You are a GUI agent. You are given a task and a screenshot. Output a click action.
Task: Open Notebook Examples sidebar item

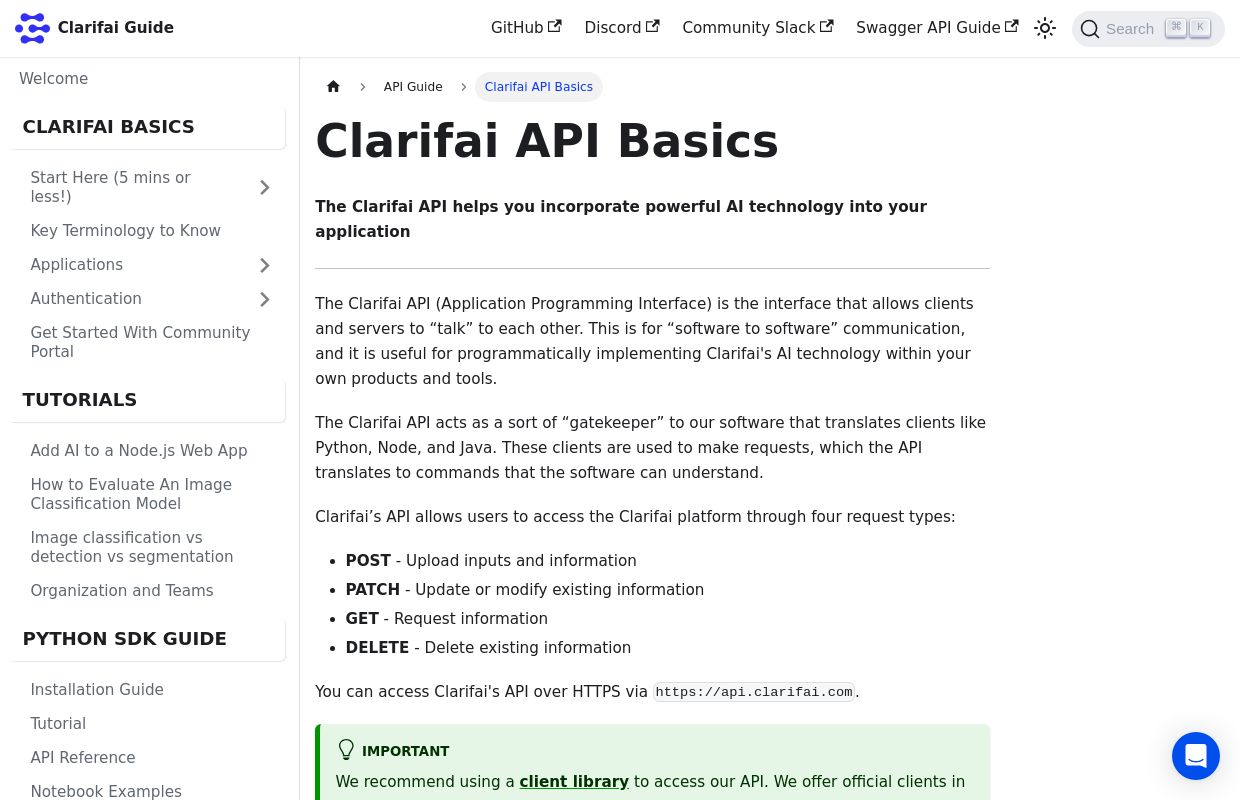[x=106, y=792]
